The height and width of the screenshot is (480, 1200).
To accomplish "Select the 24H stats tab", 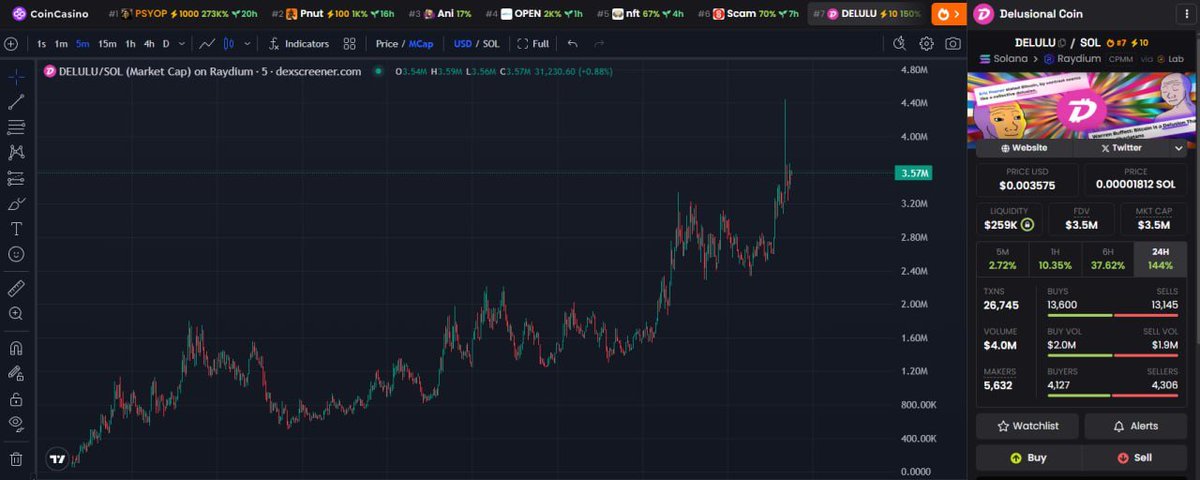I will pyautogui.click(x=1161, y=259).
